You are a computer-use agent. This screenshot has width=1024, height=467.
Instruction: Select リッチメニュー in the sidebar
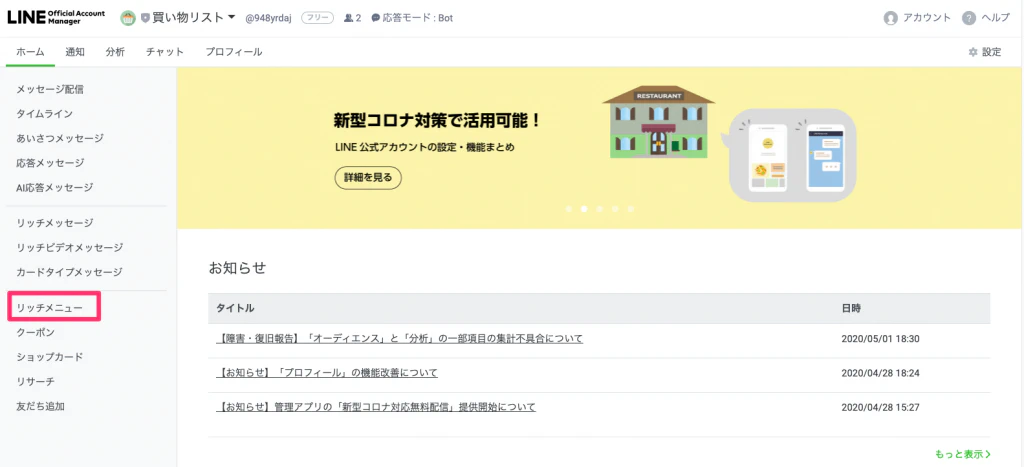56,307
